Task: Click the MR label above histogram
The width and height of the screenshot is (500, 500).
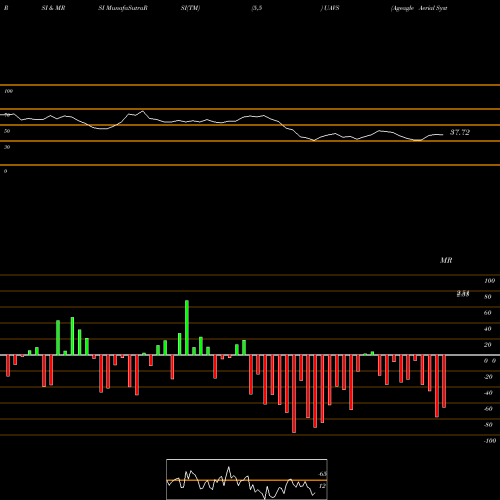Action: click(446, 260)
